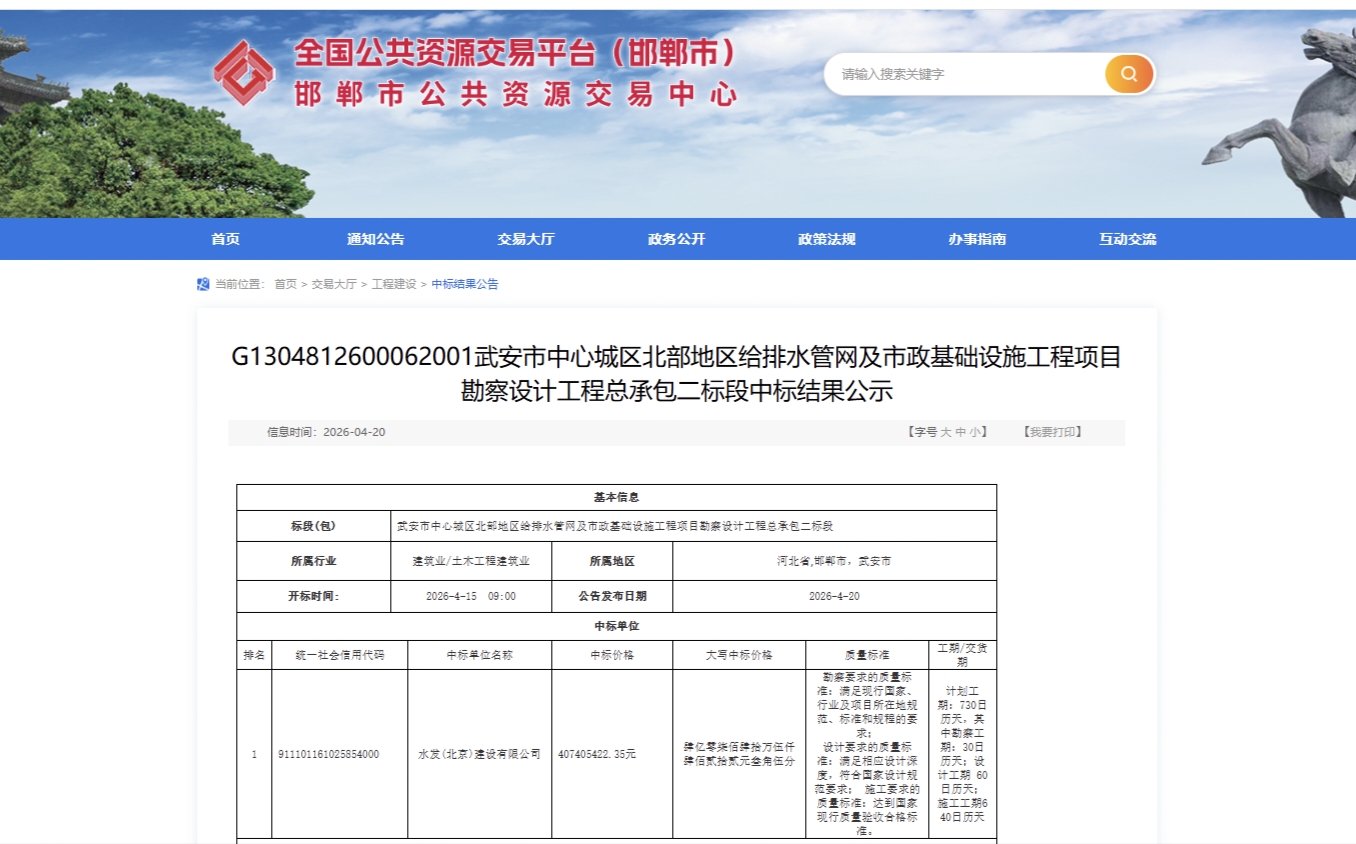Click the announcement title starting G1304812600062001
Screen dimensions: 1356x844
click(x=677, y=374)
